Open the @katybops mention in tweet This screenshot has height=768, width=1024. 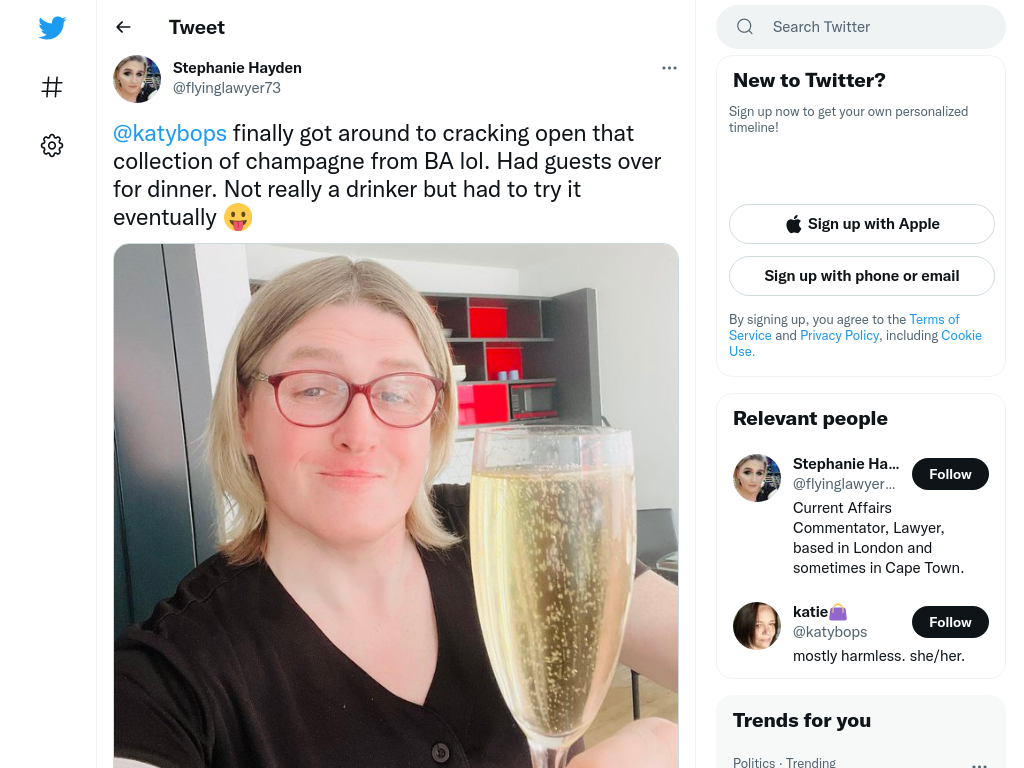coord(170,133)
